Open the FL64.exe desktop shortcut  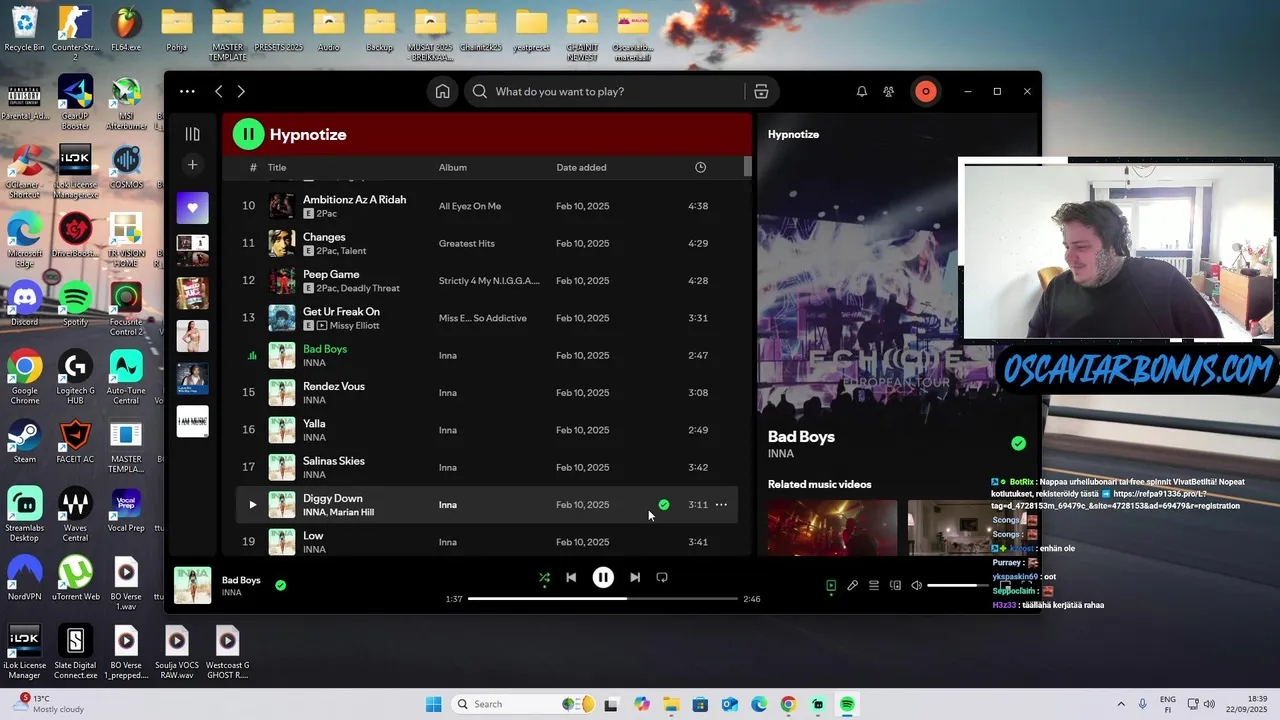[126, 29]
